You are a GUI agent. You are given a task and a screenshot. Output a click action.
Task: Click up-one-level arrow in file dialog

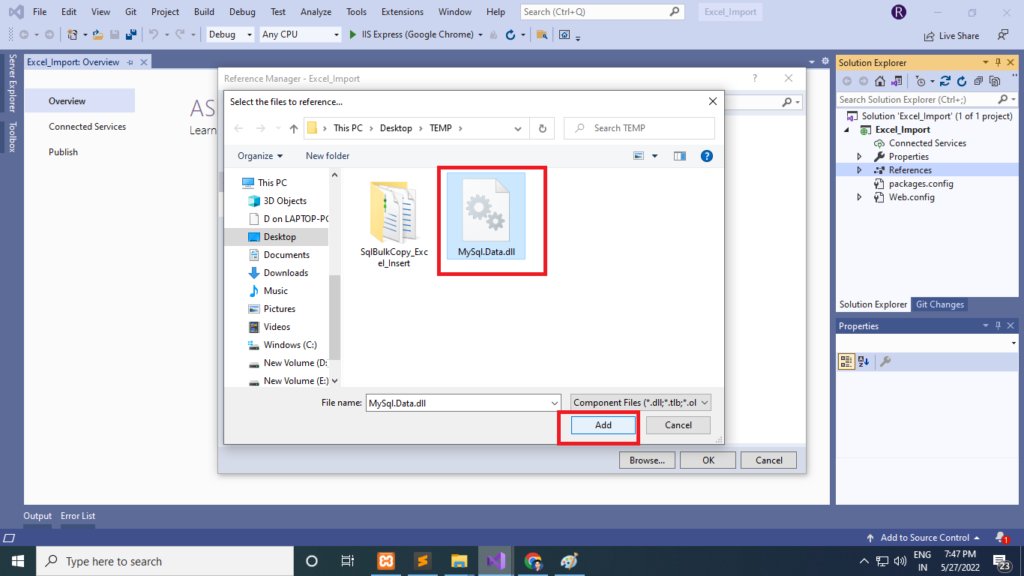[x=294, y=129]
